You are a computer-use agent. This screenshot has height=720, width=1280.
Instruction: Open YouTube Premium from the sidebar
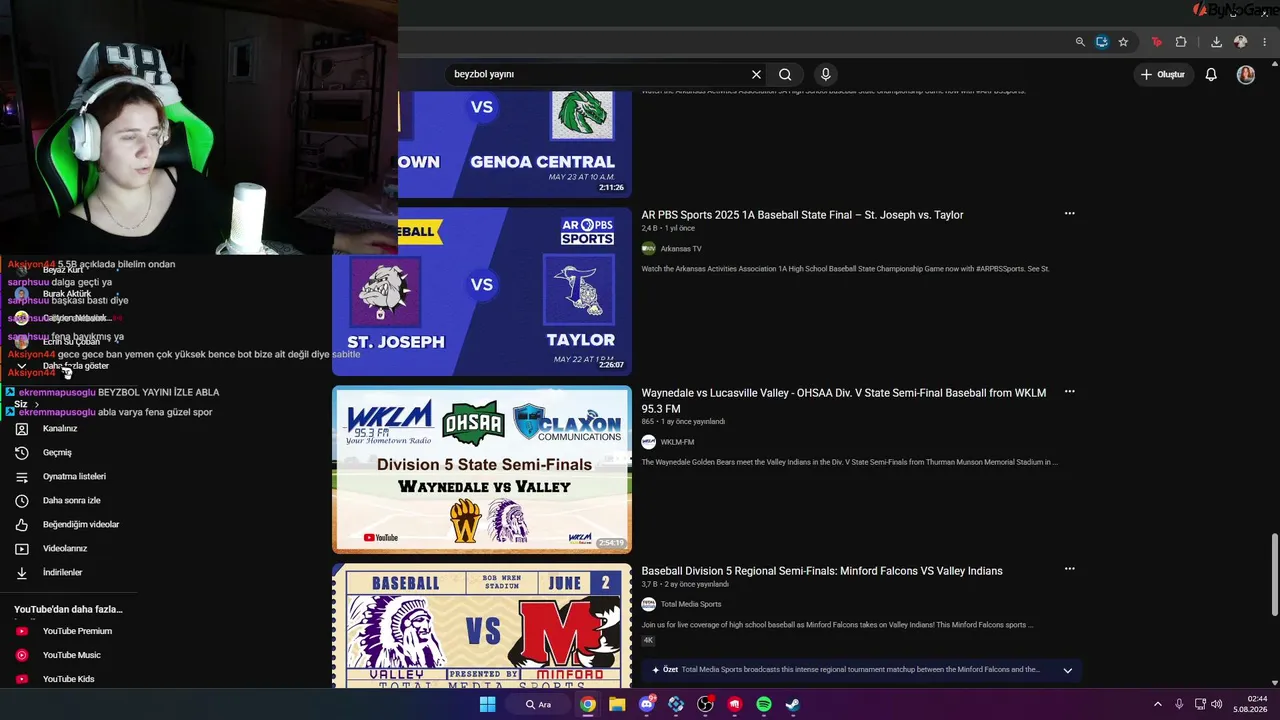(x=77, y=631)
